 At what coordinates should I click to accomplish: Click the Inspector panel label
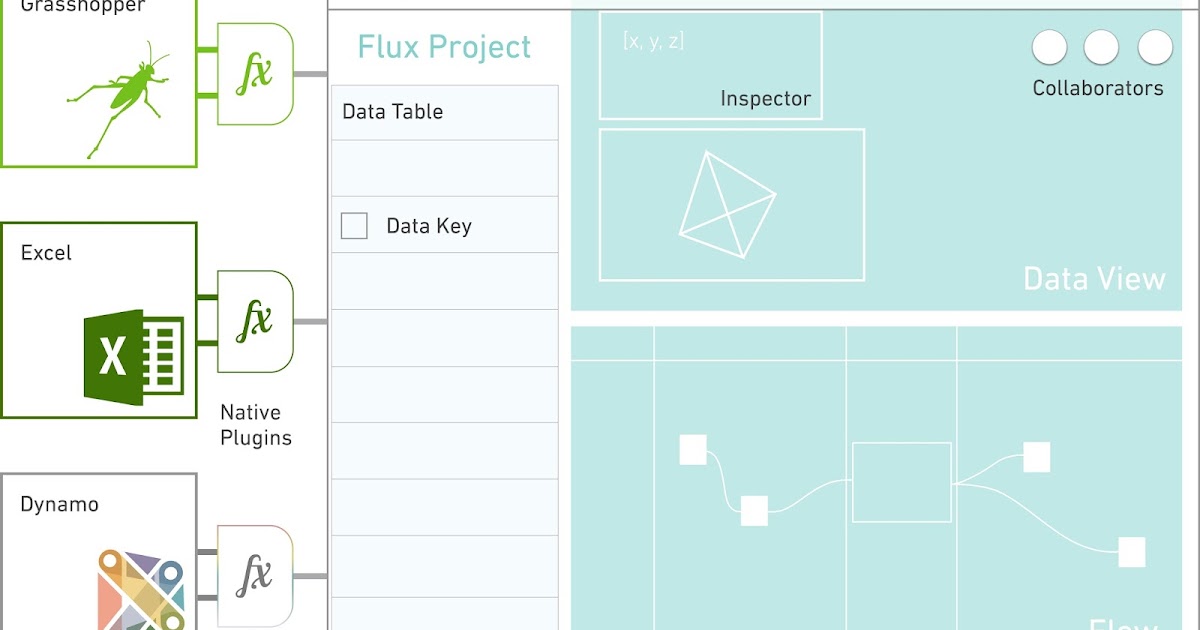coord(765,99)
